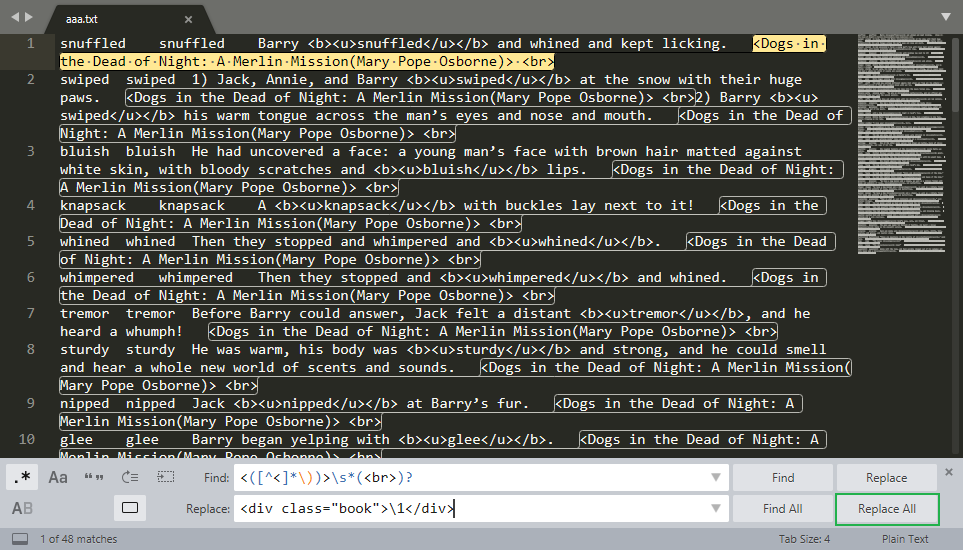Focus the Find regex input field
Image resolution: width=963 pixels, height=550 pixels.
pos(481,477)
